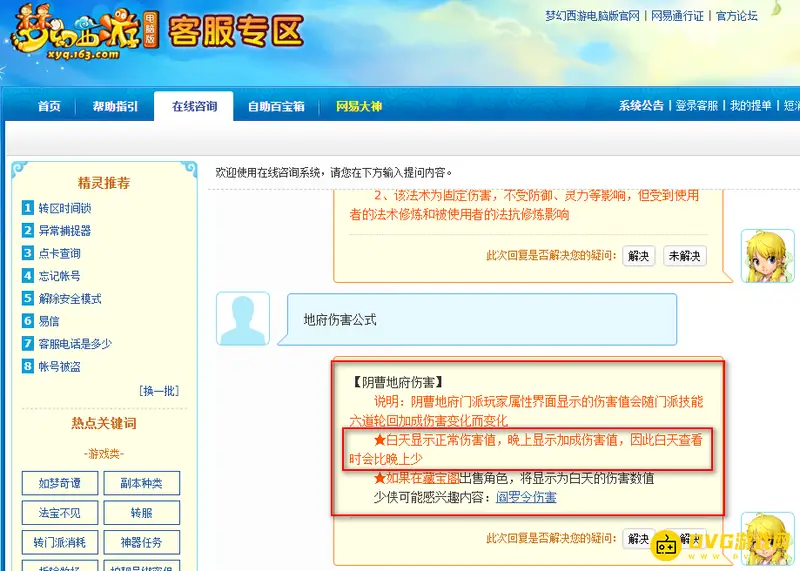Open the 阎罗令伤害 link
Viewport: 800px width, 571px height.
point(526,497)
